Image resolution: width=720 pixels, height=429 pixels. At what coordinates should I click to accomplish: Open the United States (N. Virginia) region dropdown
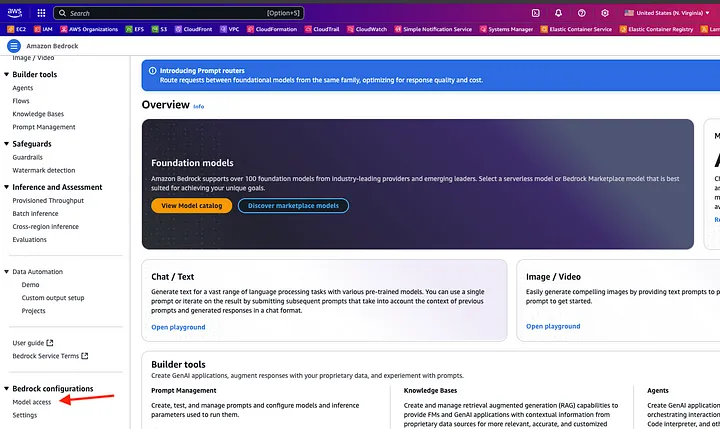[667, 13]
